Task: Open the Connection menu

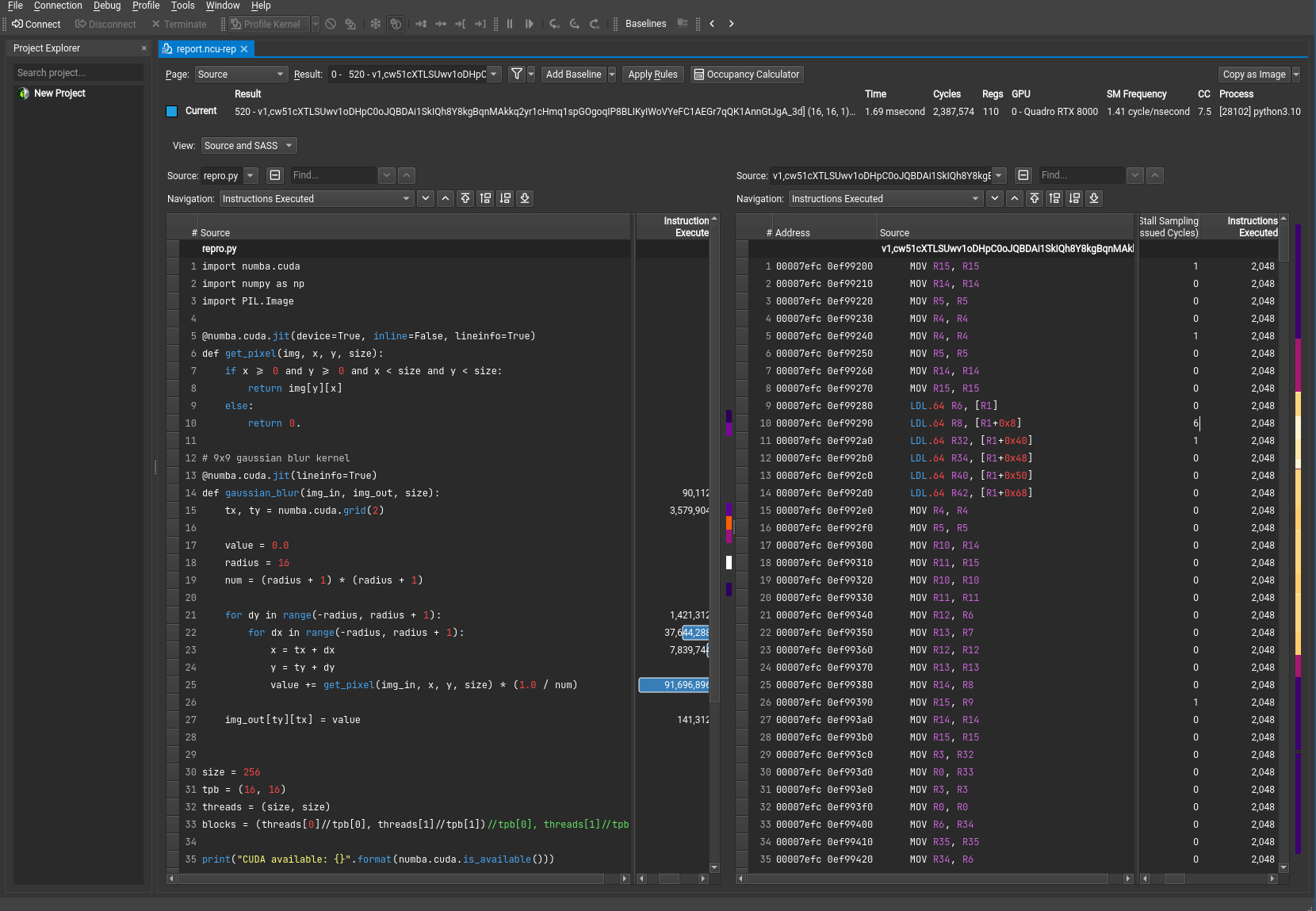Action: [58, 6]
